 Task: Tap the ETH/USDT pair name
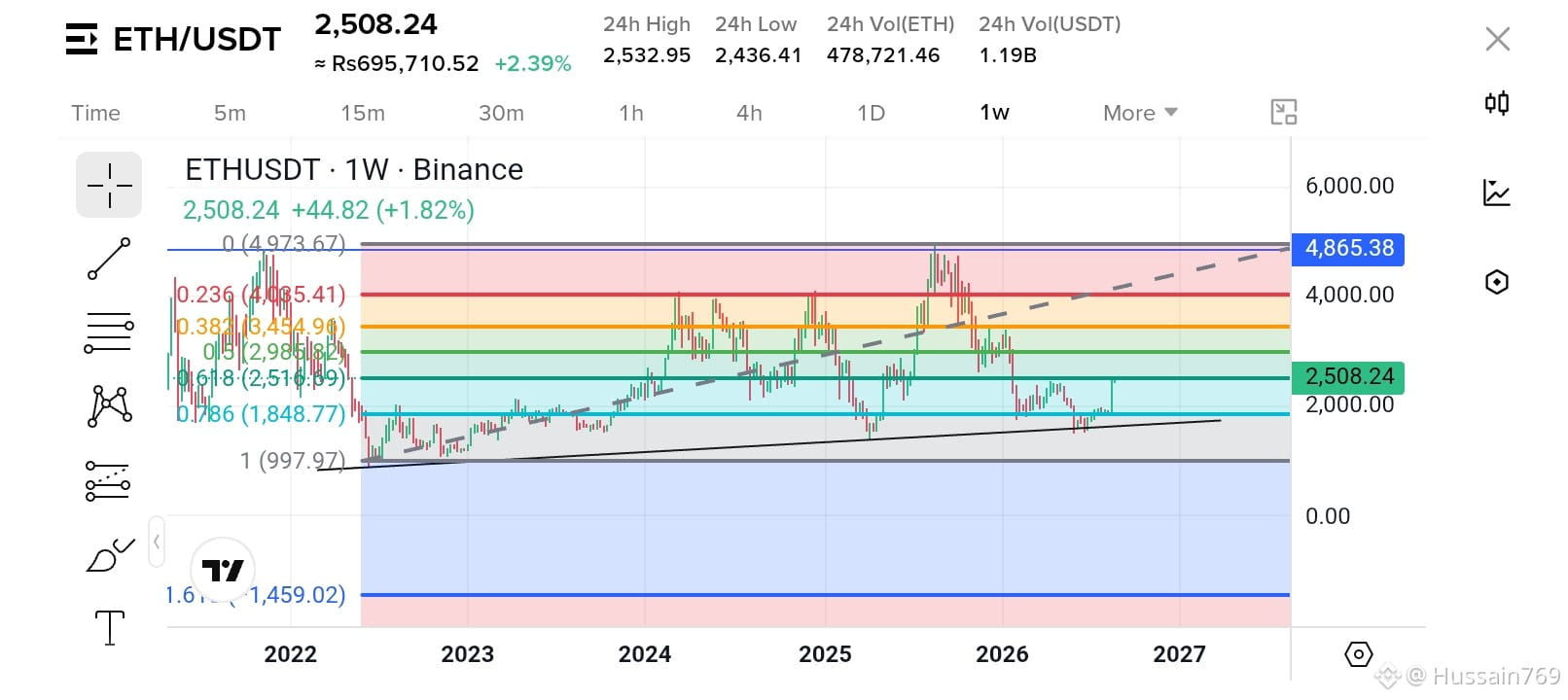coord(197,39)
